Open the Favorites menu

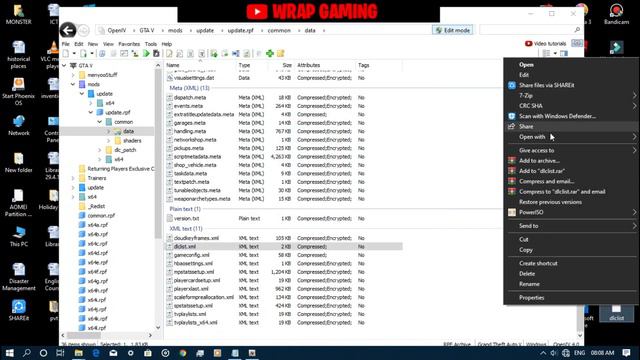coord(129,44)
